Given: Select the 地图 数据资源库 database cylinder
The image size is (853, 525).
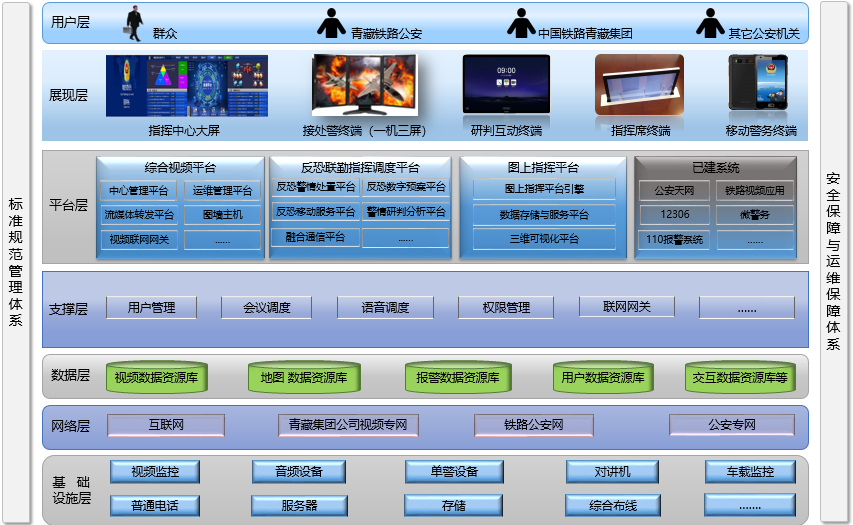Looking at the screenshot, I should (303, 377).
